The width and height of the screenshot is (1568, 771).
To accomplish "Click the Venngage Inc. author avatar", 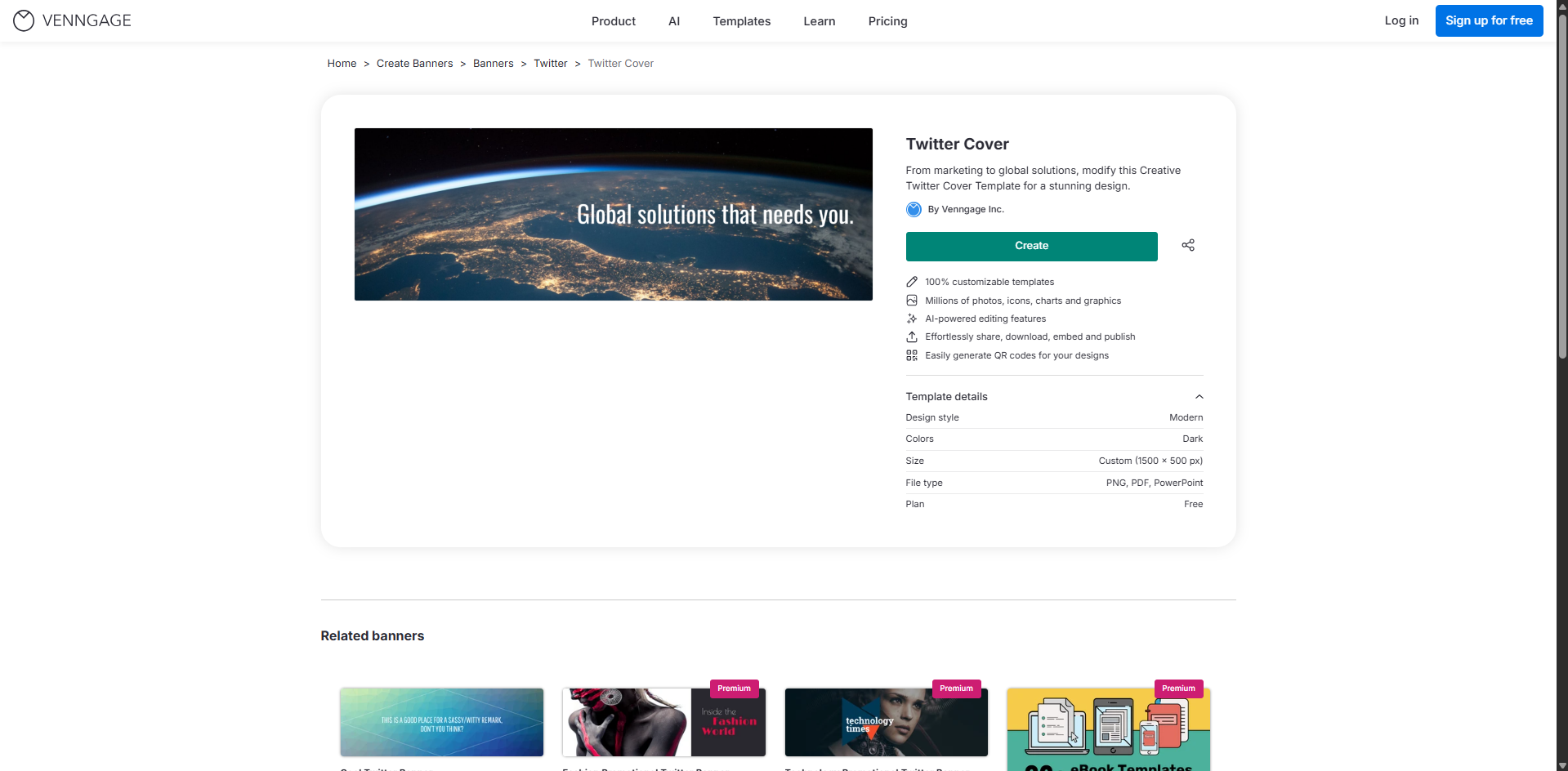I will coord(914,209).
